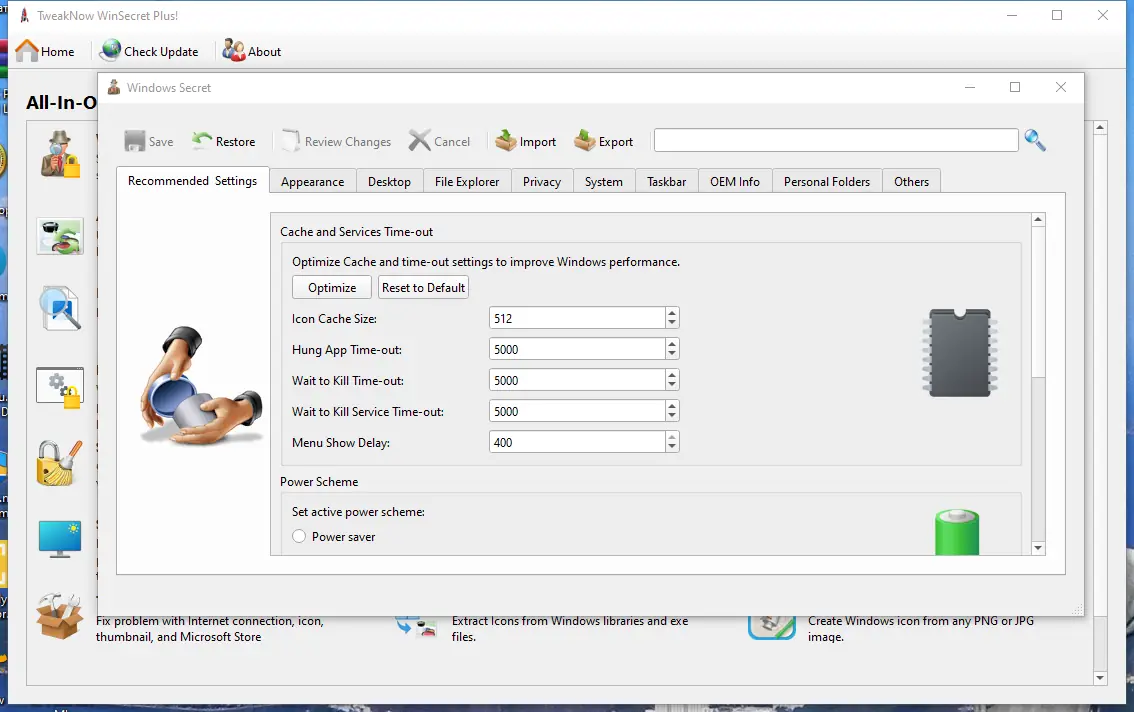Decrease Menu Show Delay value
This screenshot has height=712, width=1134.
673,448
